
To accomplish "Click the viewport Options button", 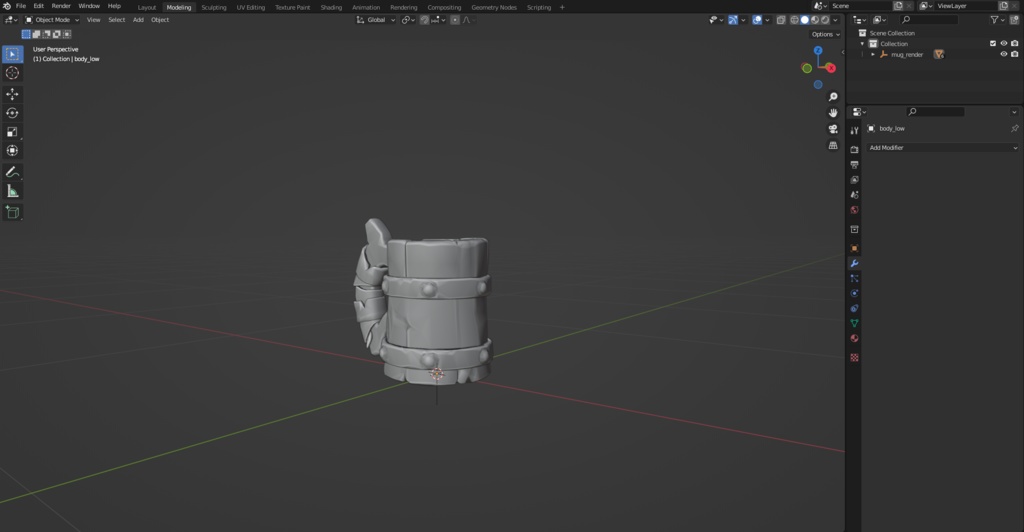I will pos(825,34).
